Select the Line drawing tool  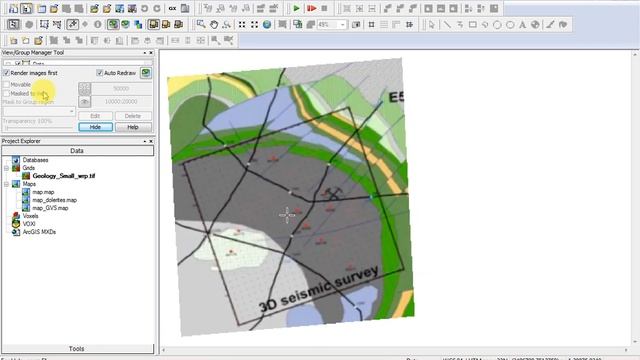[447, 24]
